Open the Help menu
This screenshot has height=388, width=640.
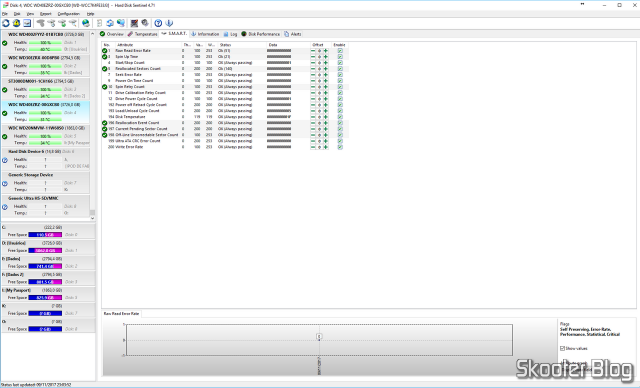click(x=90, y=14)
